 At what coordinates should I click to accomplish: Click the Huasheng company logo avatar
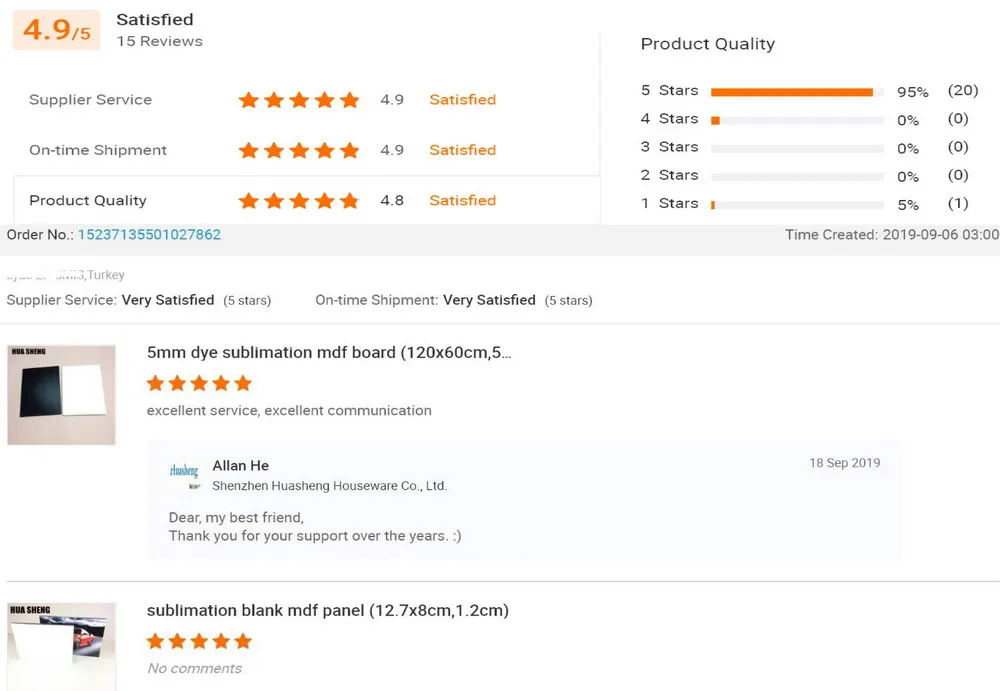point(184,472)
